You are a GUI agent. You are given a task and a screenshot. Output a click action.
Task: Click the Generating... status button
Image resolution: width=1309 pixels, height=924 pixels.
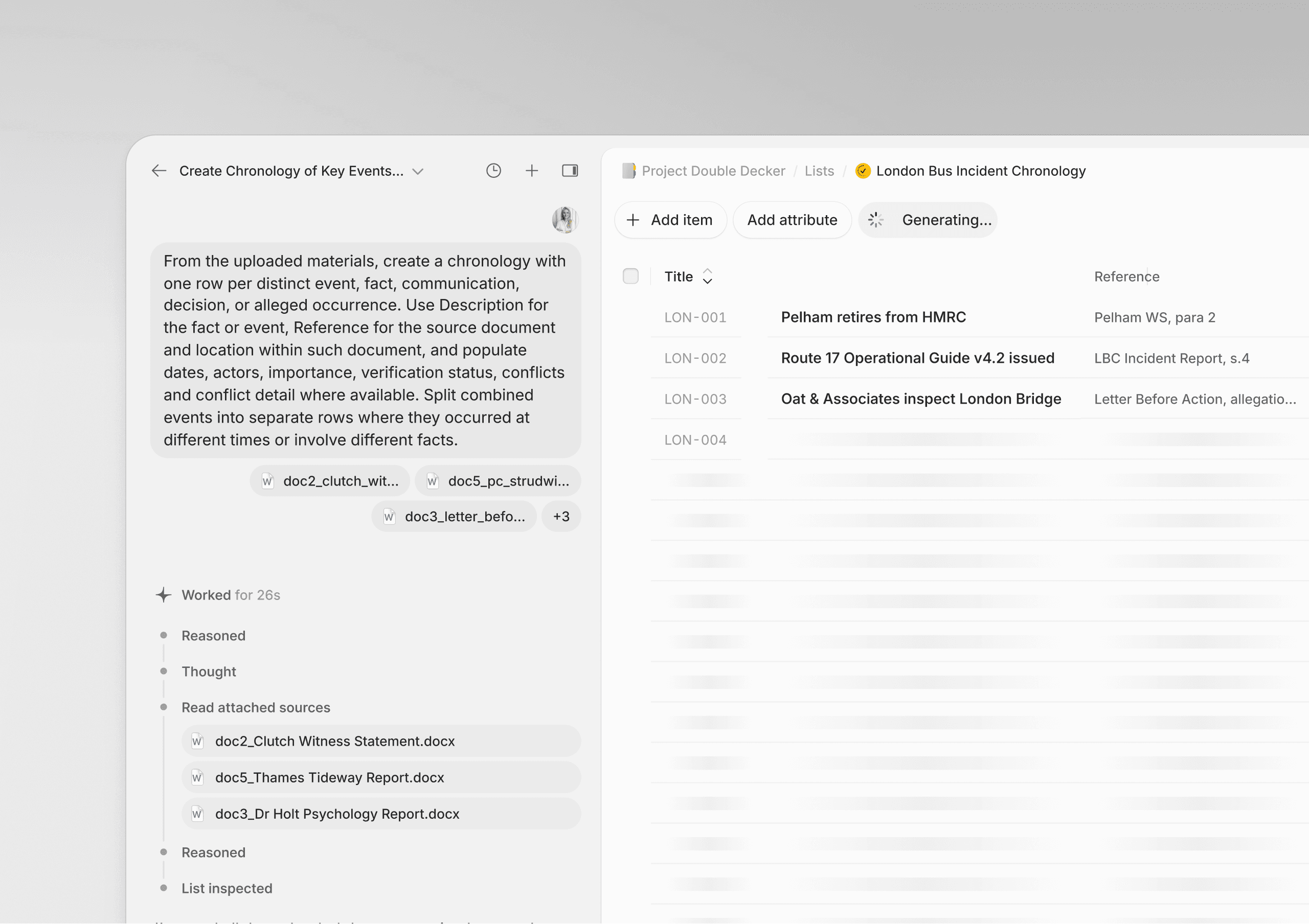(928, 220)
